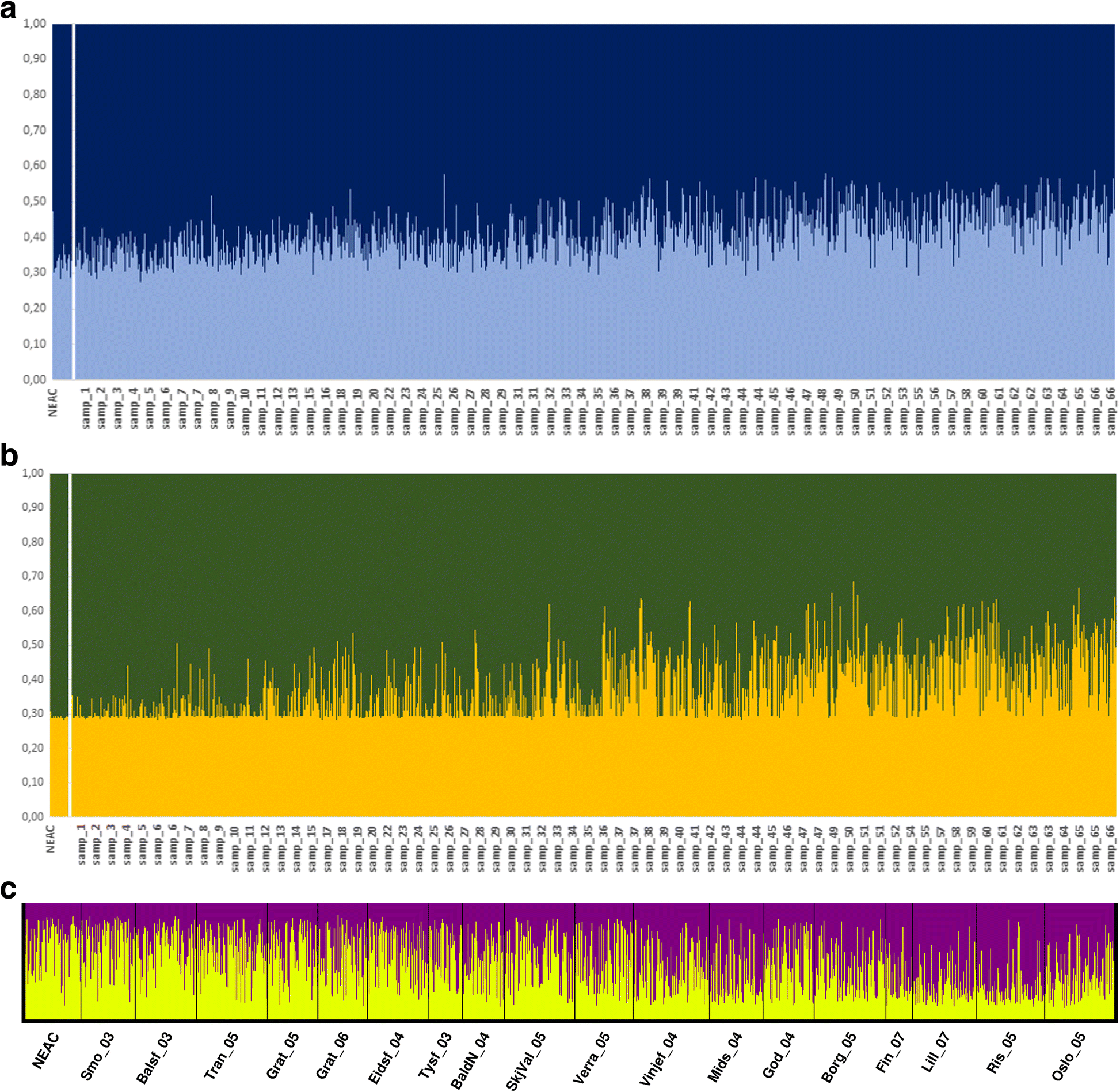Screen dimensions: 1120x1092
Task: Select the 'God_04' population label
Action: 779,1055
